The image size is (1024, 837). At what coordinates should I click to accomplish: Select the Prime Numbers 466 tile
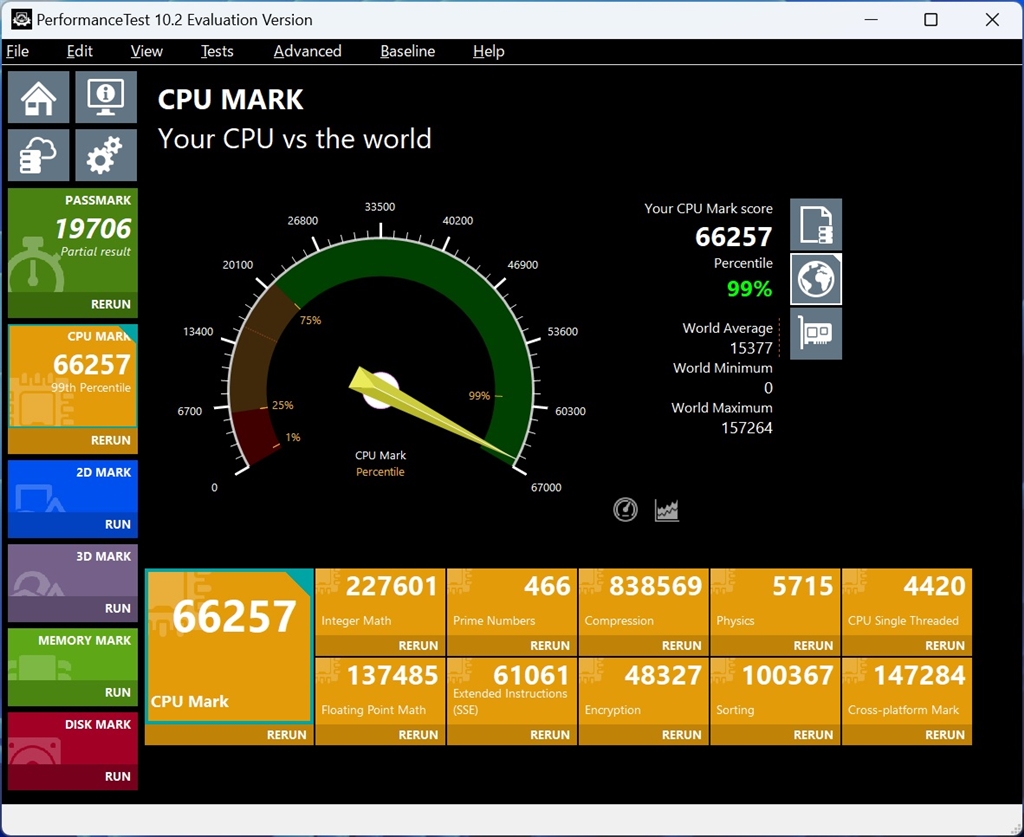(512, 603)
